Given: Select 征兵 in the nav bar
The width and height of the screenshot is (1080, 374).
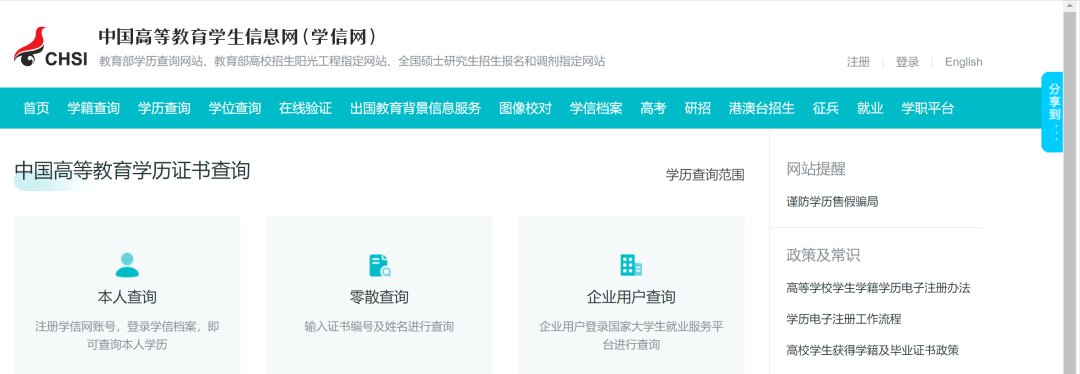Looking at the screenshot, I should click(826, 108).
